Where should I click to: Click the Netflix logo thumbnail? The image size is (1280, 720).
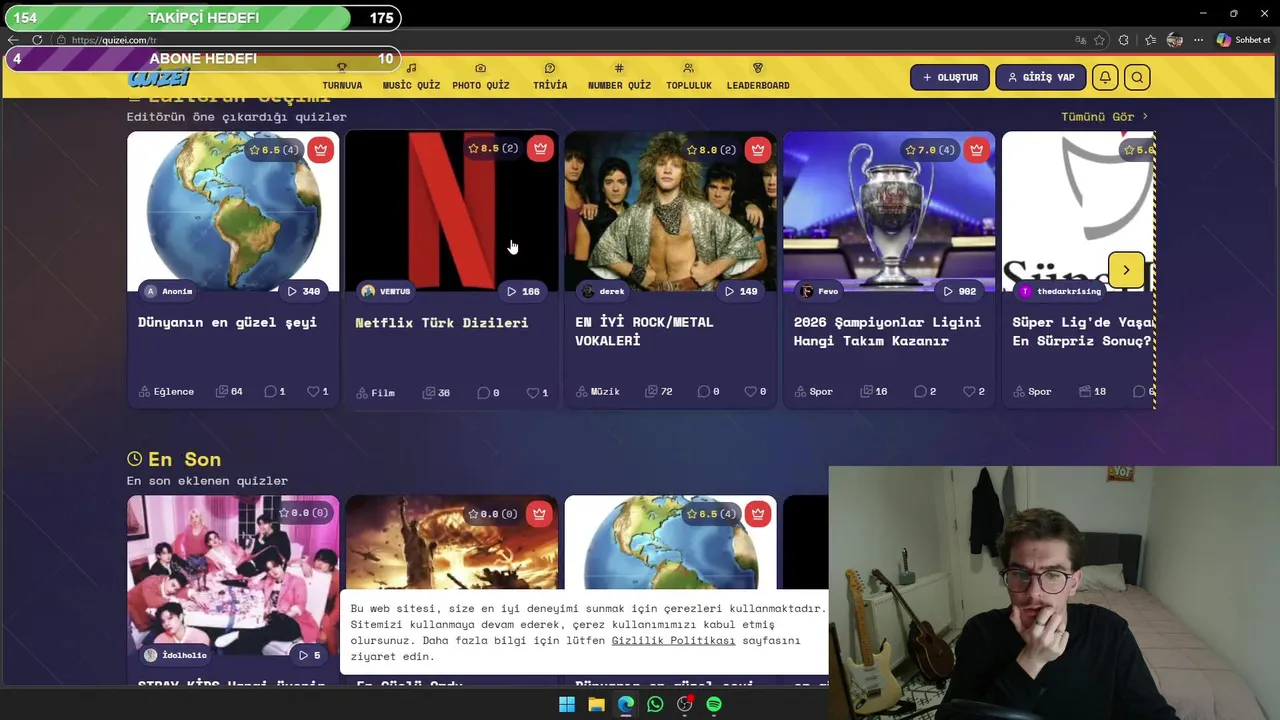[x=452, y=210]
